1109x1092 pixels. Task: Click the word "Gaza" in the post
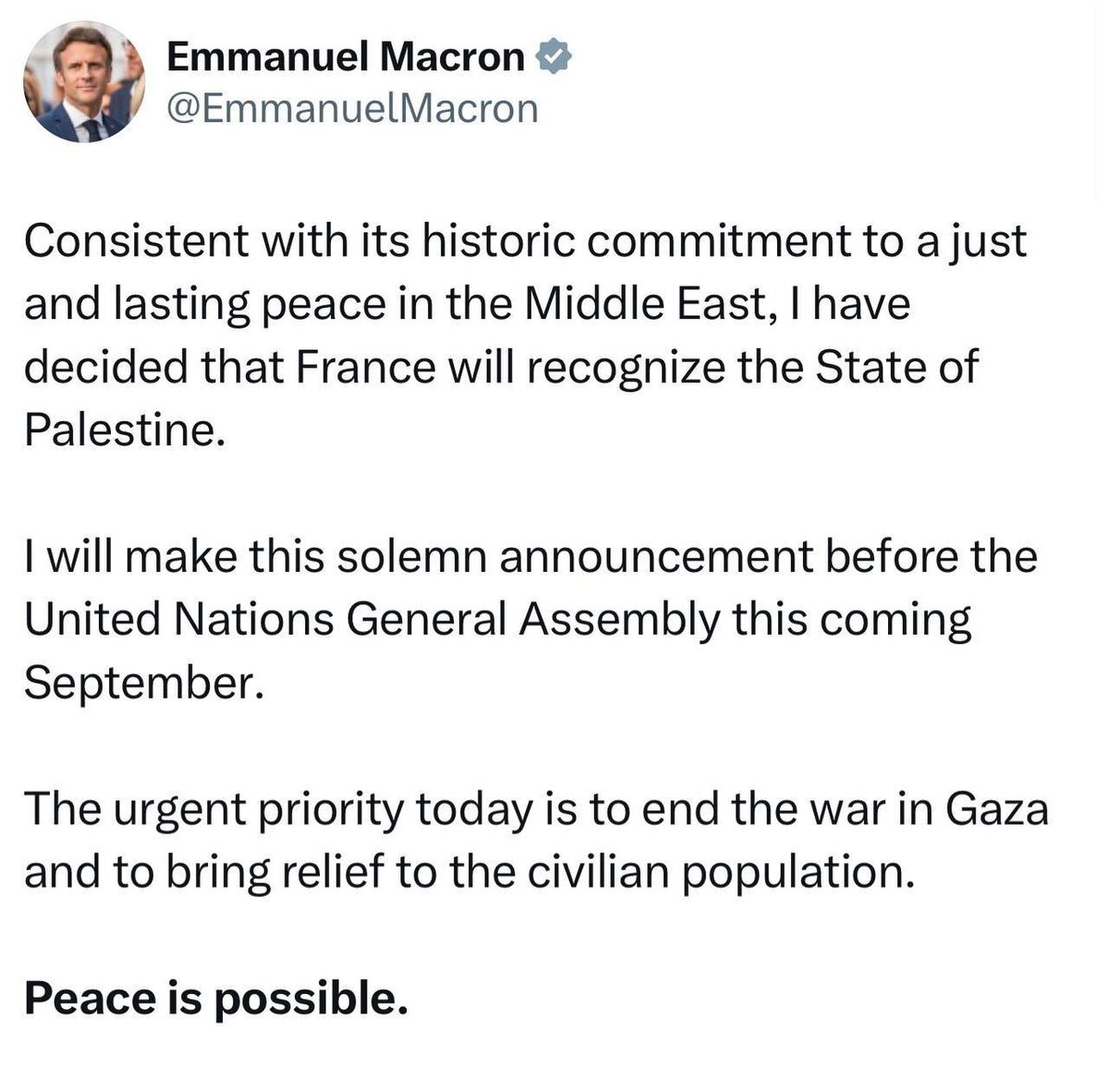point(997,808)
